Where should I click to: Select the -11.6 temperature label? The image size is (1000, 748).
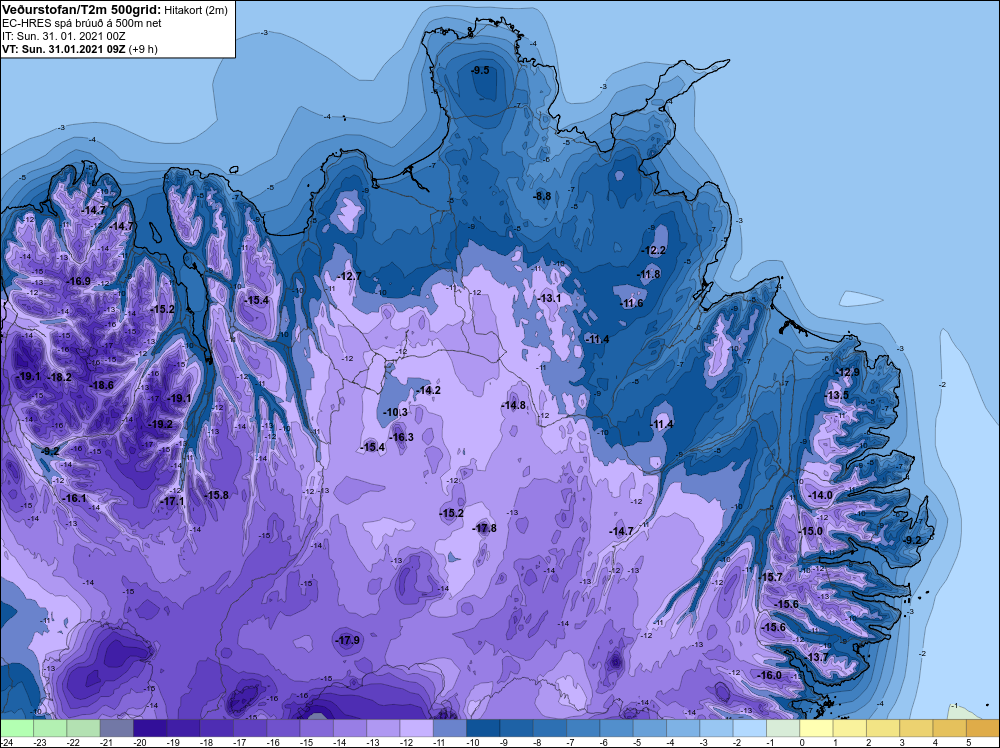click(x=631, y=303)
